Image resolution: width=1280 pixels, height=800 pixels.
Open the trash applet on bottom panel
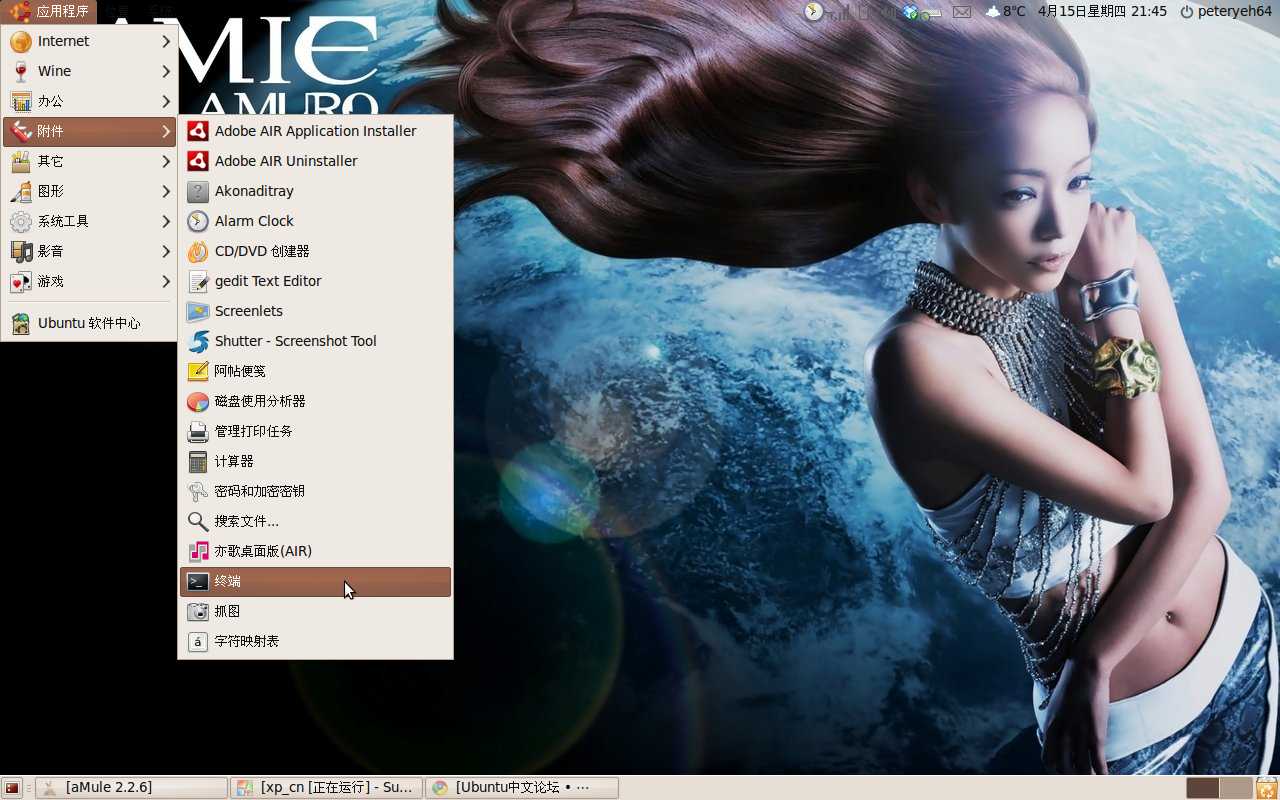tap(1267, 788)
